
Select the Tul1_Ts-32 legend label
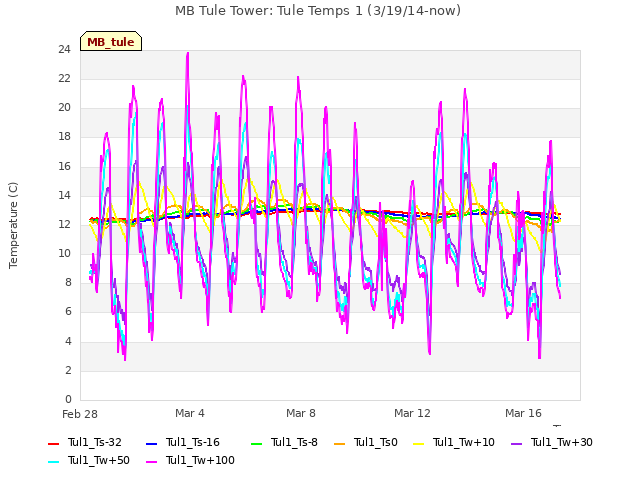95,442
